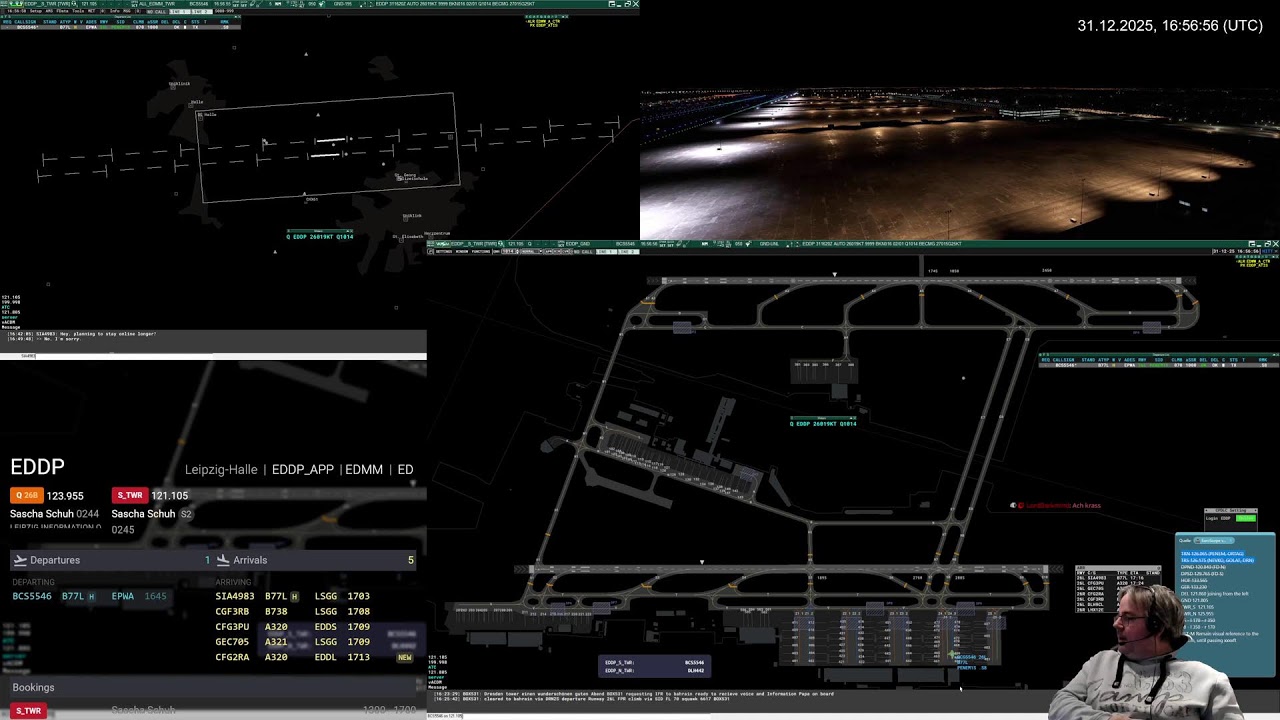
Task: Open the Tools menu in EuroScope toolbar
Action: [78, 11]
